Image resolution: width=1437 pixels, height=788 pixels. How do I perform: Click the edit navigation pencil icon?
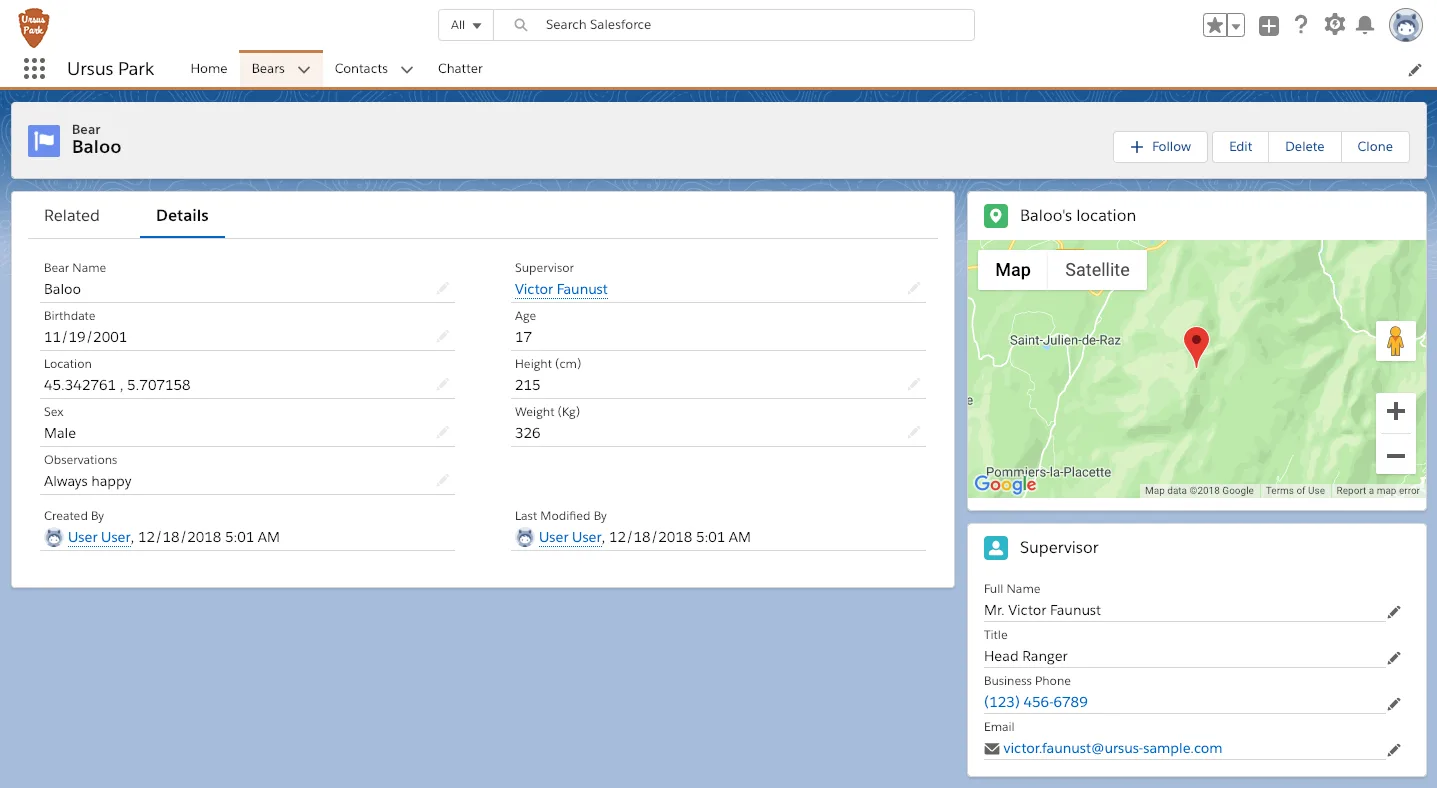1415,70
